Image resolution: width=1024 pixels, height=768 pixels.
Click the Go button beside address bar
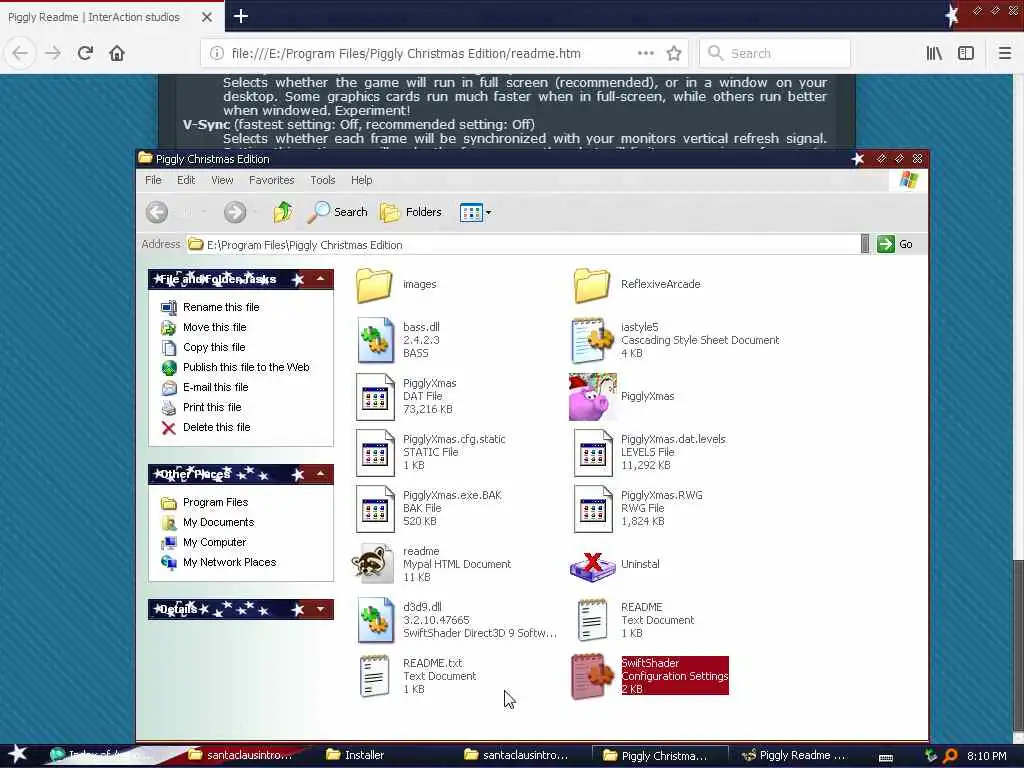click(x=895, y=244)
